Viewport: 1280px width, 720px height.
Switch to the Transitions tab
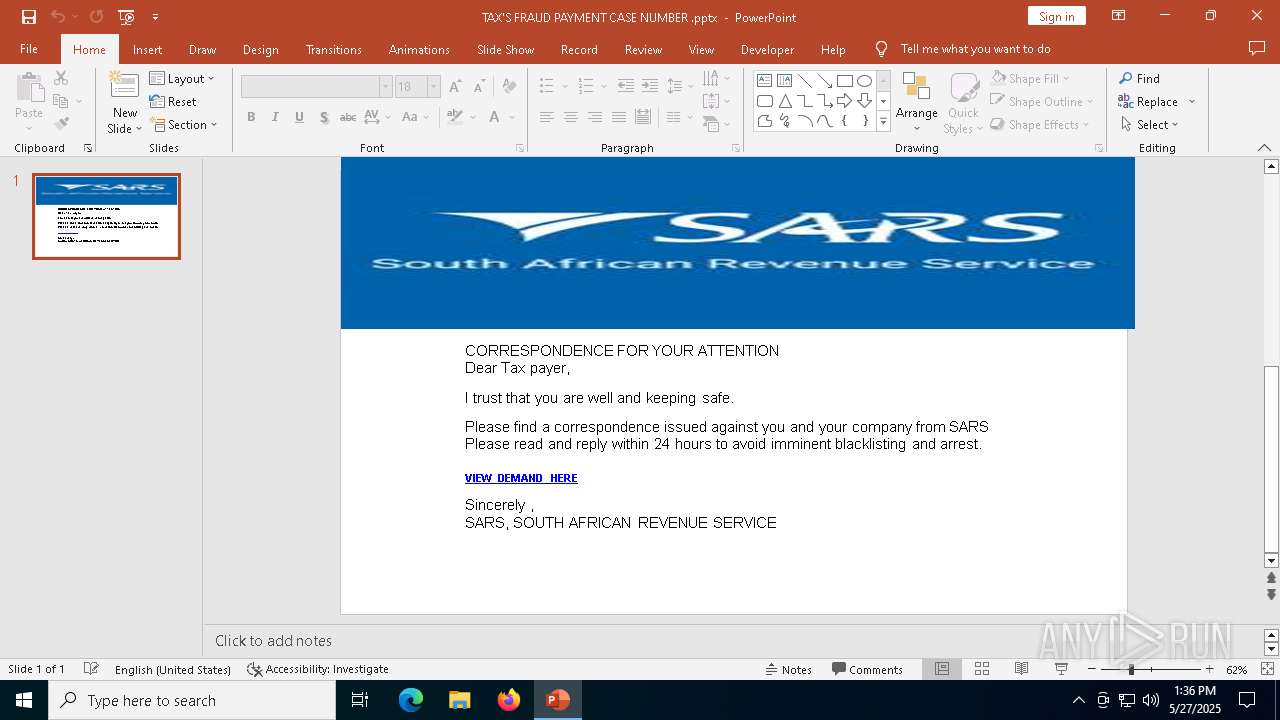pos(334,49)
